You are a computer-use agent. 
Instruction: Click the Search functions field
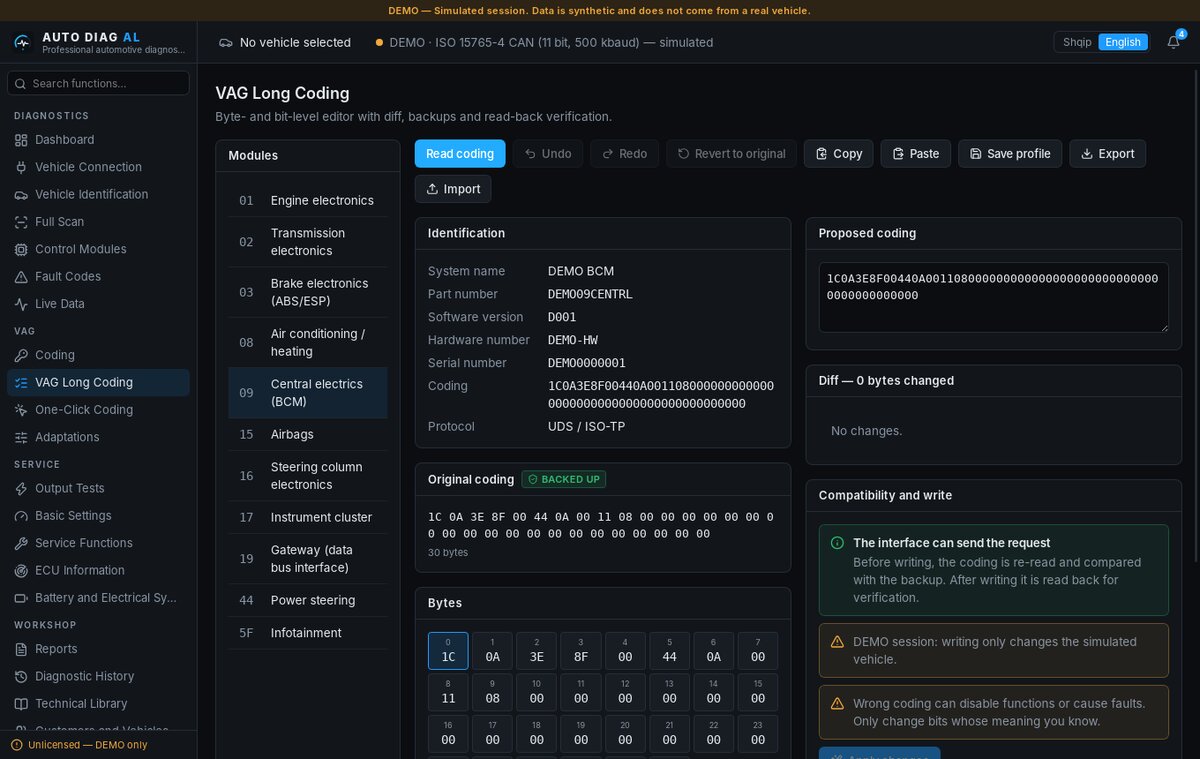[x=98, y=83]
